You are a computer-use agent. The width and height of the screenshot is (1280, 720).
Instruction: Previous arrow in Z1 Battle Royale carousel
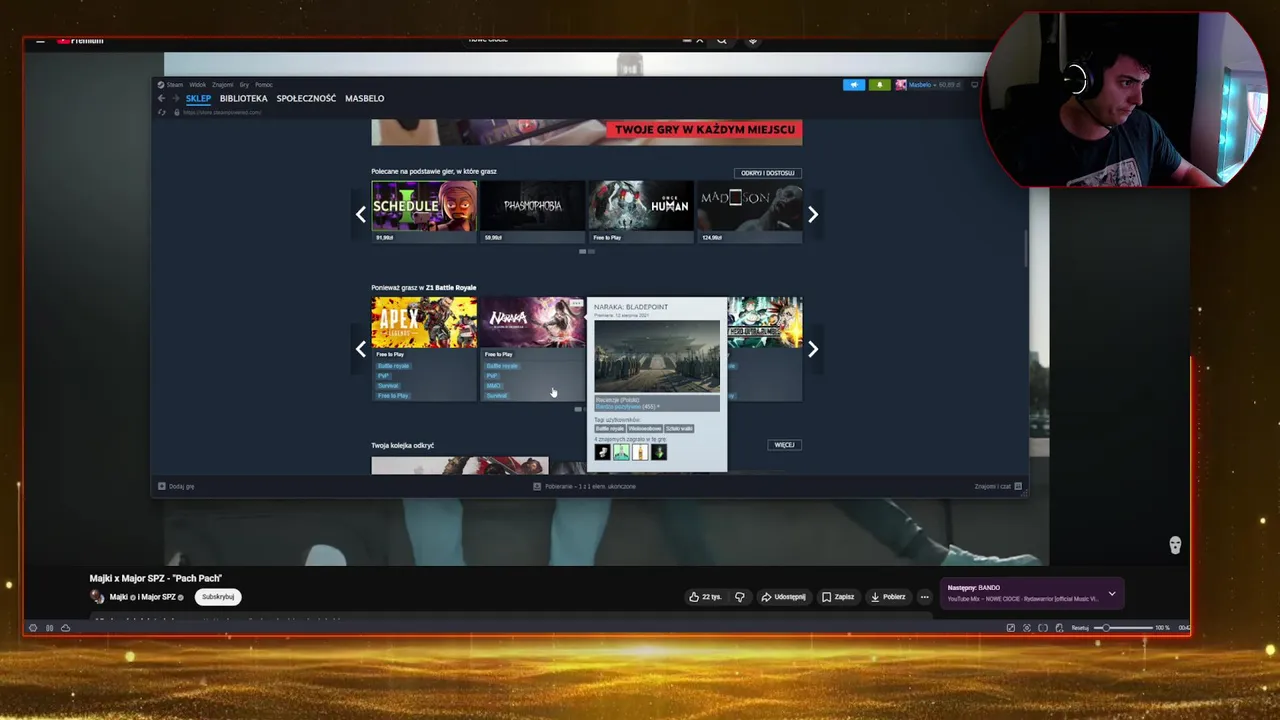[x=361, y=349]
